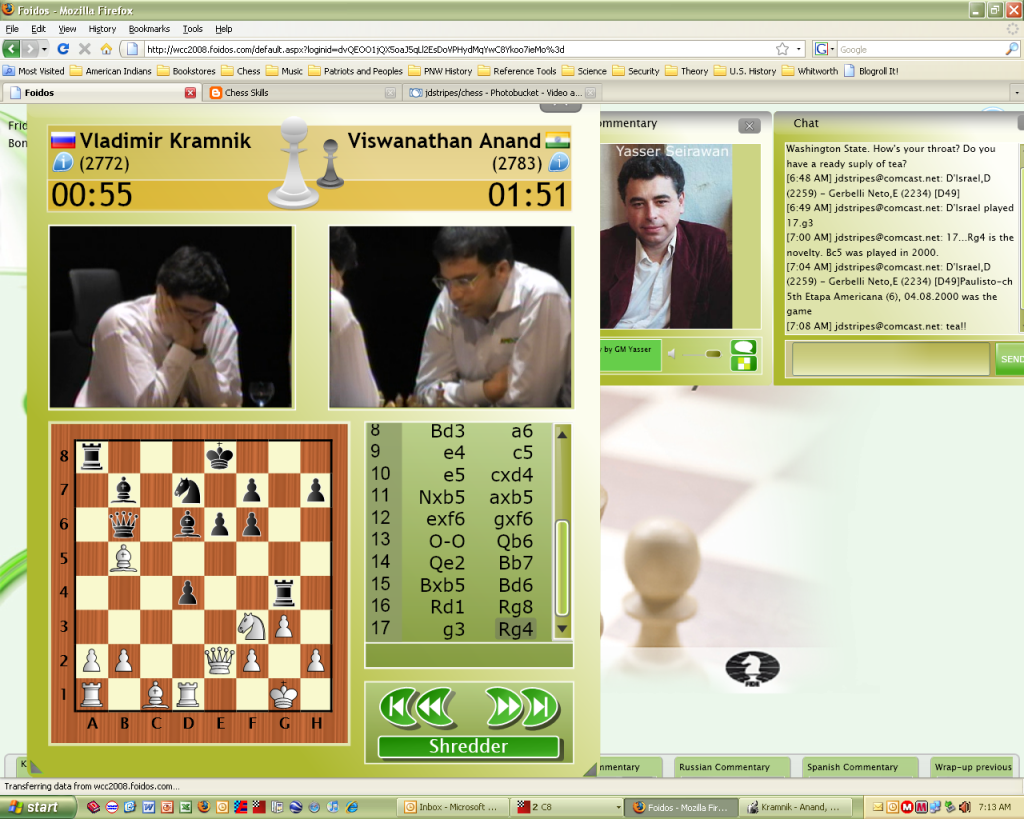Close the Commentary panel

pyautogui.click(x=749, y=126)
